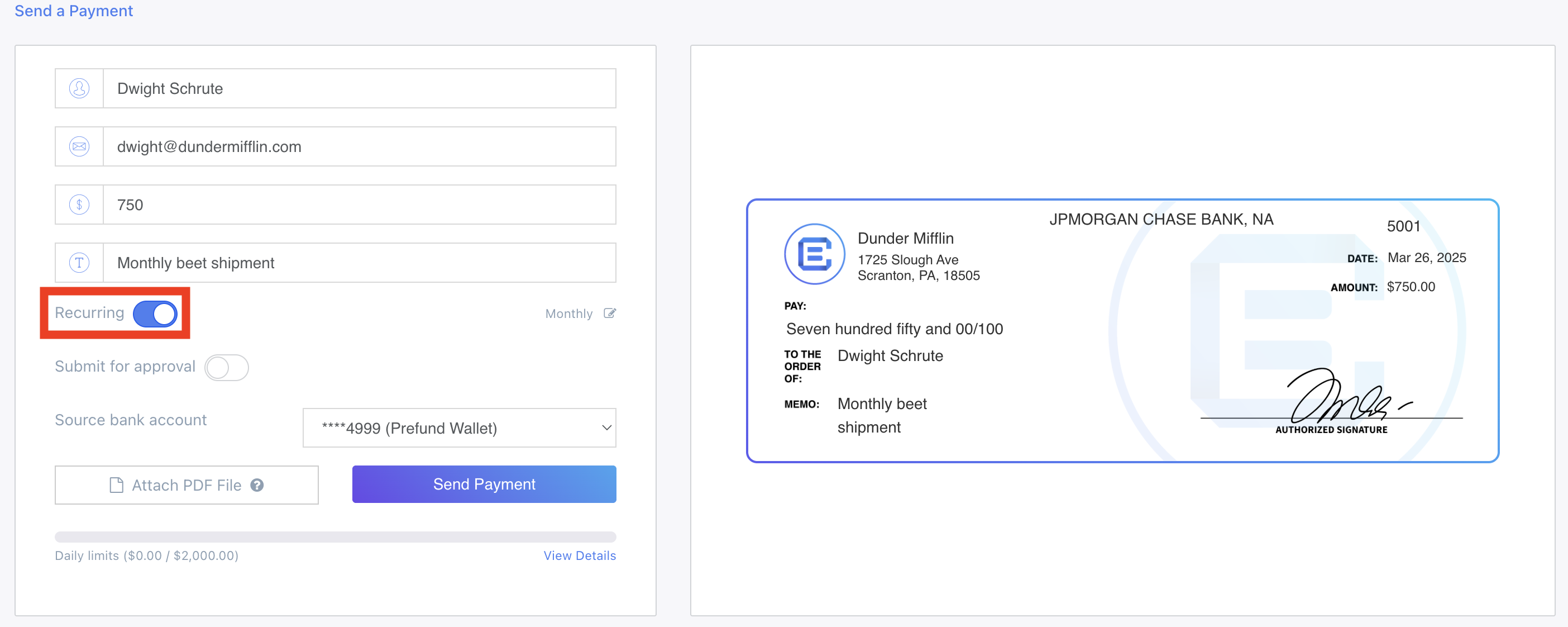Click the Send Payment button
1568x627 pixels.
point(484,484)
